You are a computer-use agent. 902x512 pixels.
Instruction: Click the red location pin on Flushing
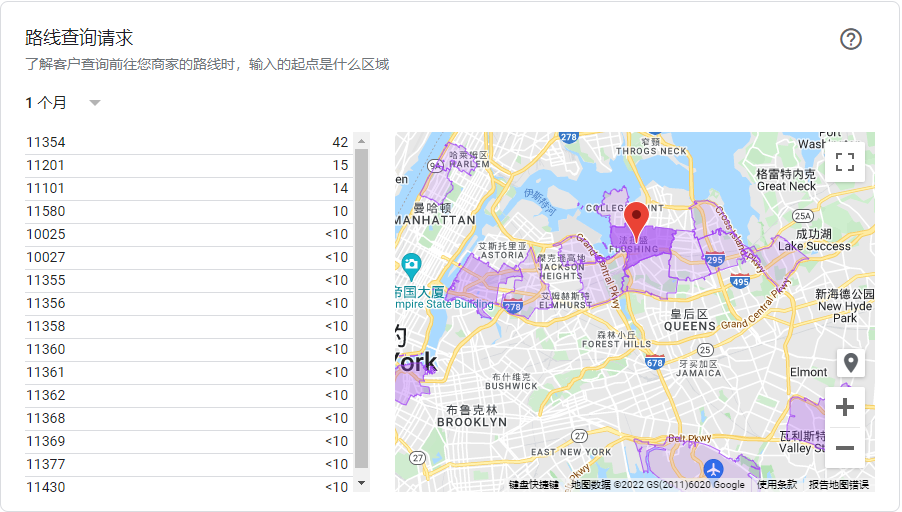636,221
